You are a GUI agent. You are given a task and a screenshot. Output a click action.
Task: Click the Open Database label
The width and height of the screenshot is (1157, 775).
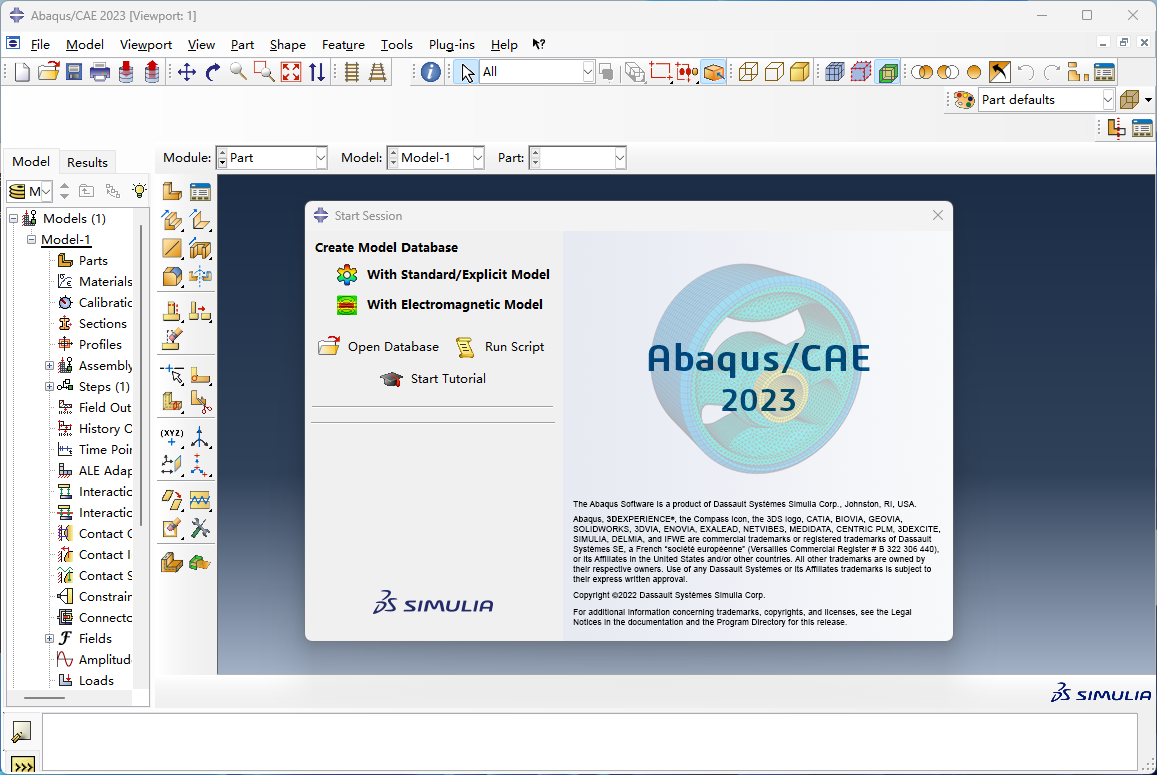point(393,347)
